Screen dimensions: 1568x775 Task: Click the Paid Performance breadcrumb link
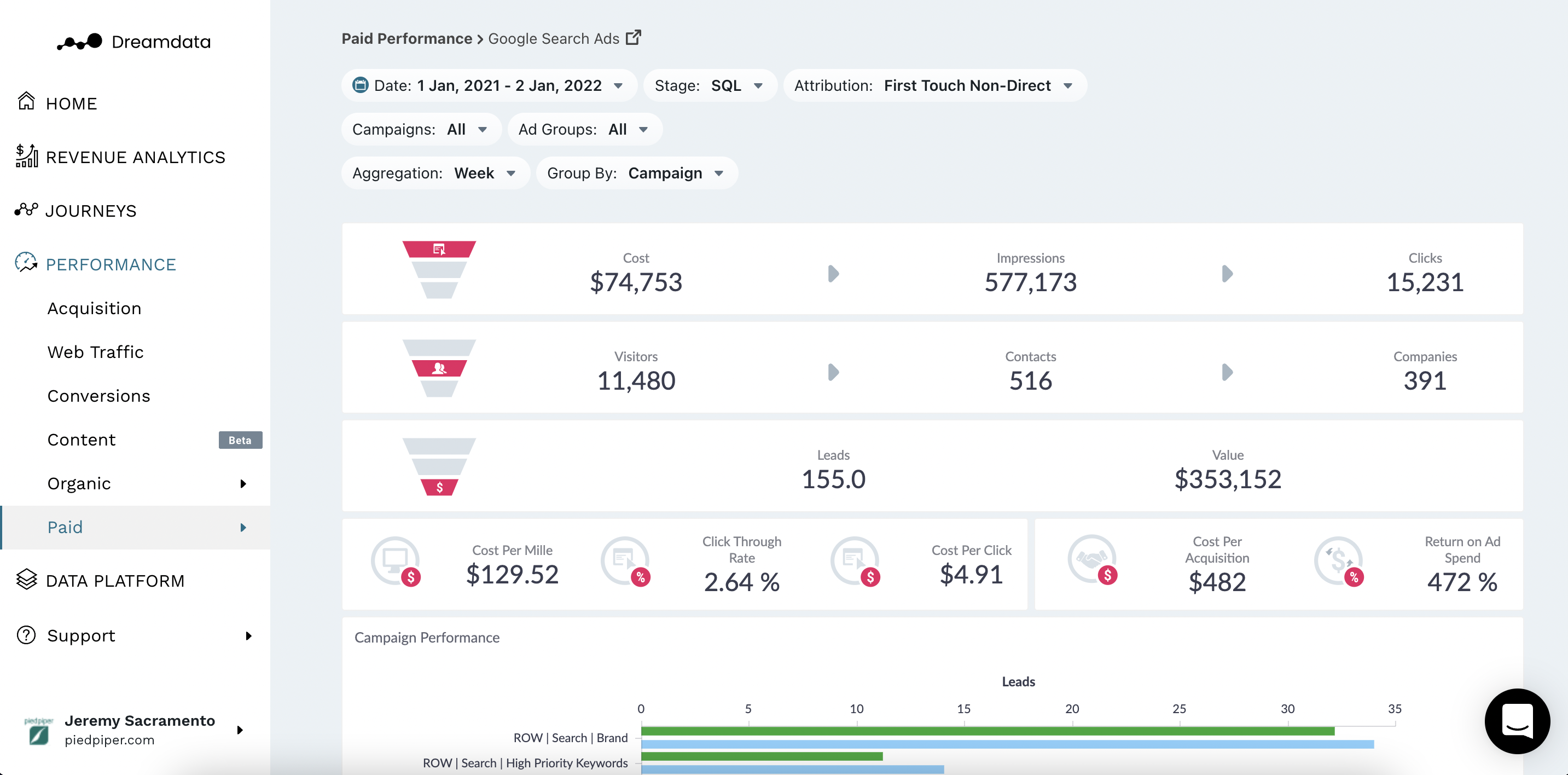coord(406,38)
